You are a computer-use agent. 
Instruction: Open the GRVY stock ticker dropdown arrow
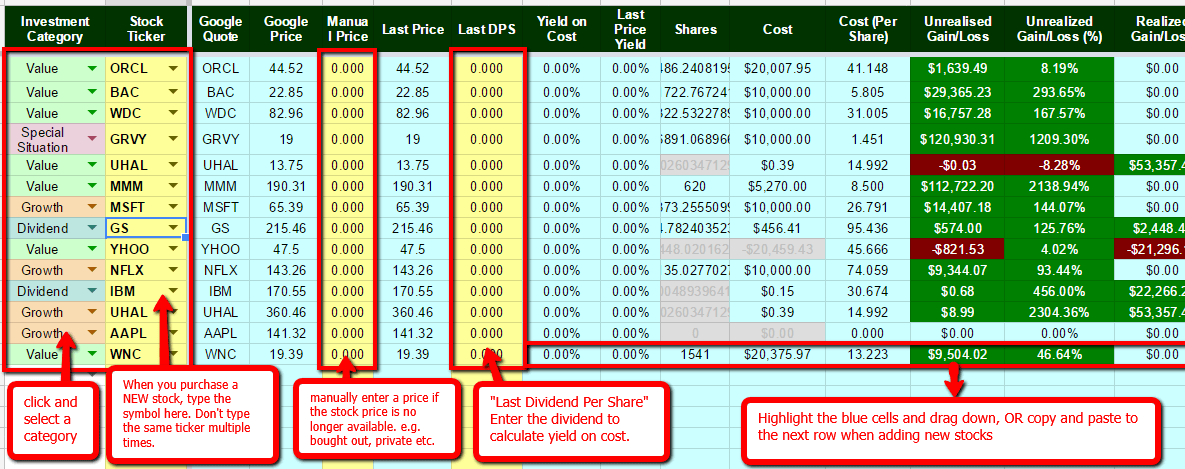(174, 139)
